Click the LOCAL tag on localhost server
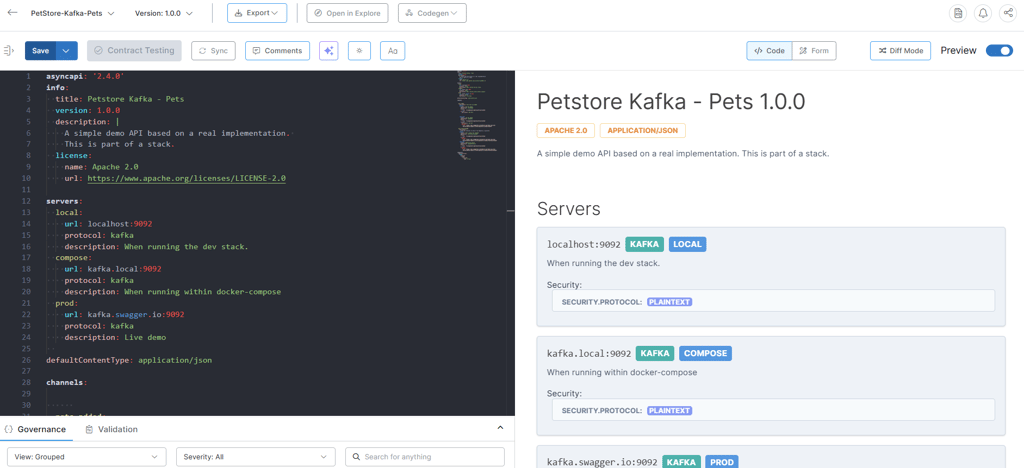This screenshot has width=1024, height=468. click(687, 245)
